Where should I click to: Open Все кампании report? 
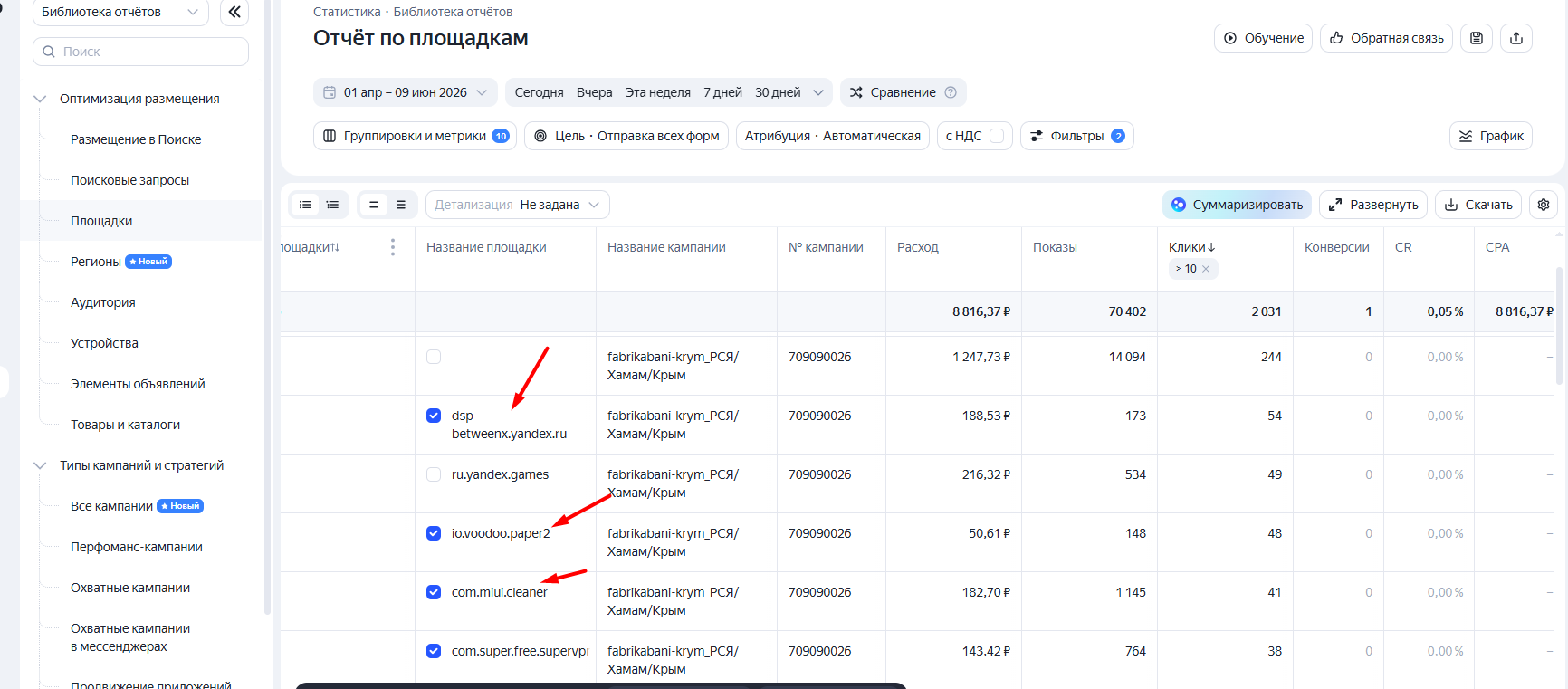(112, 506)
